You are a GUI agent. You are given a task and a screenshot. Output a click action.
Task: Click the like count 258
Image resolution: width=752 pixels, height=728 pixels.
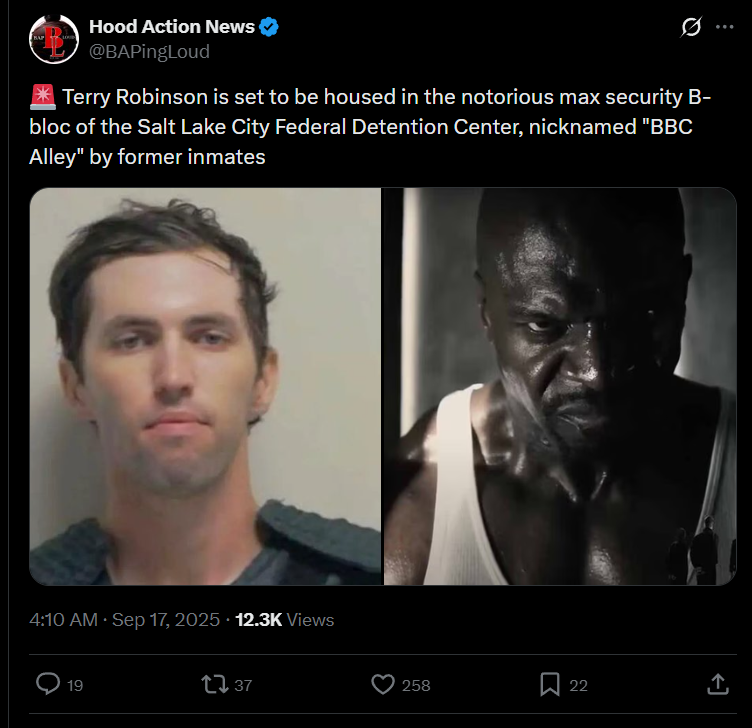pos(415,685)
